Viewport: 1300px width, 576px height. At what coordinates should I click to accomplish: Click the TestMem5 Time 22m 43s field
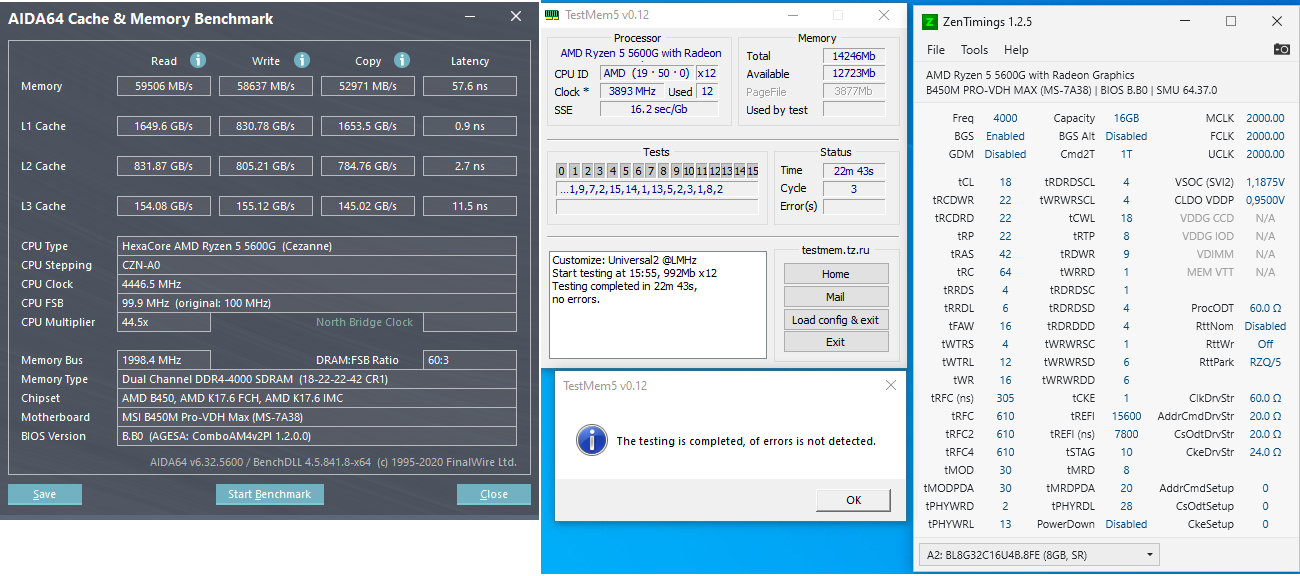tap(854, 171)
